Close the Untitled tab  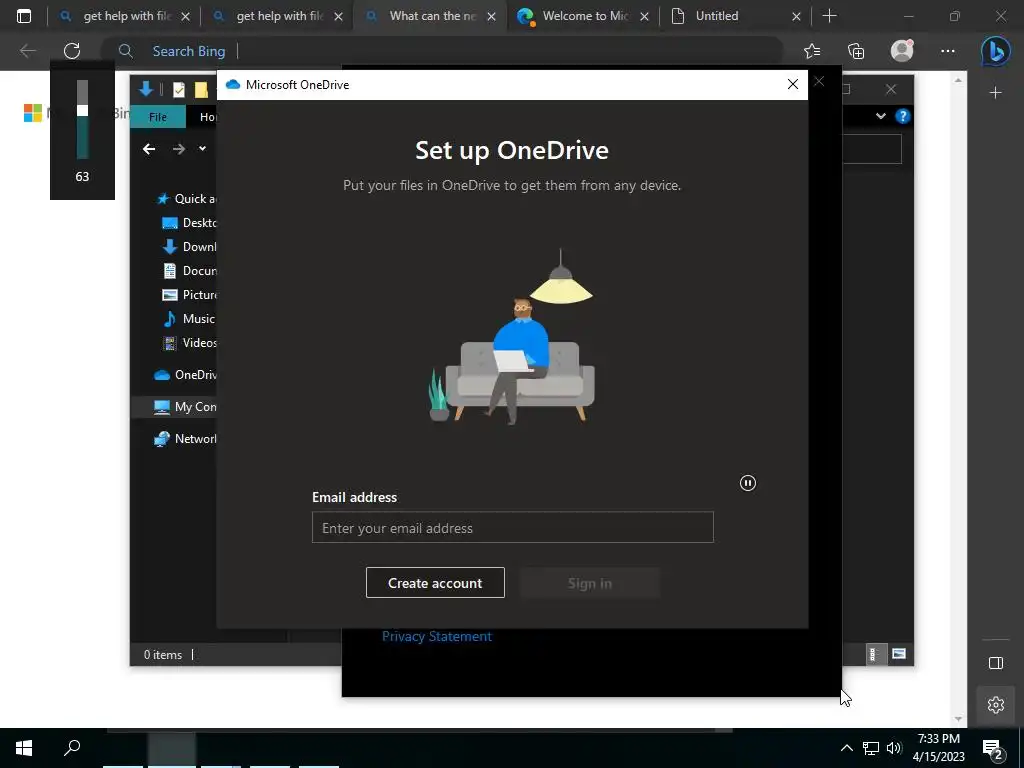pyautogui.click(x=796, y=16)
